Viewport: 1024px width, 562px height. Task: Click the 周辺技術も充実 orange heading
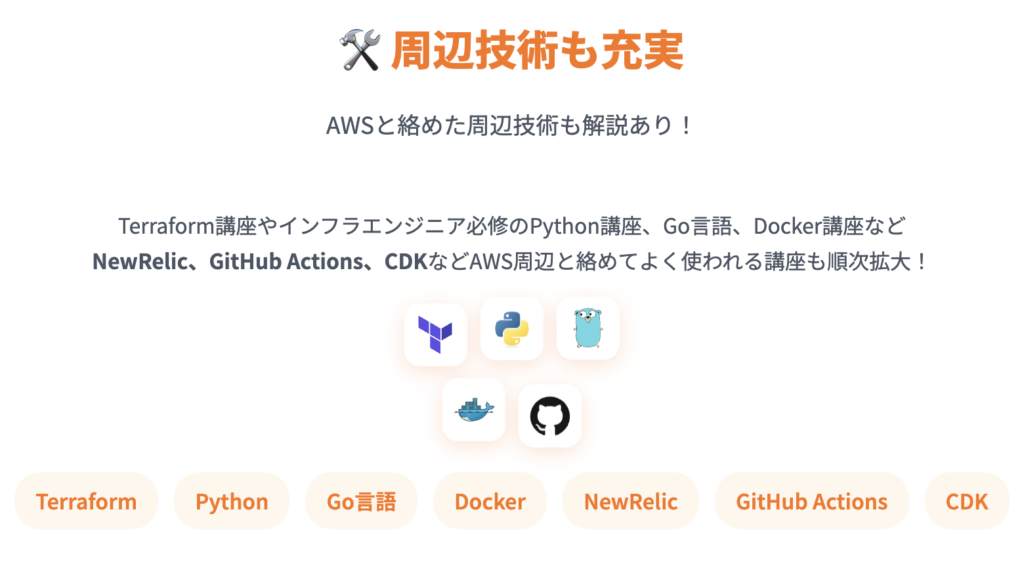click(x=537, y=50)
